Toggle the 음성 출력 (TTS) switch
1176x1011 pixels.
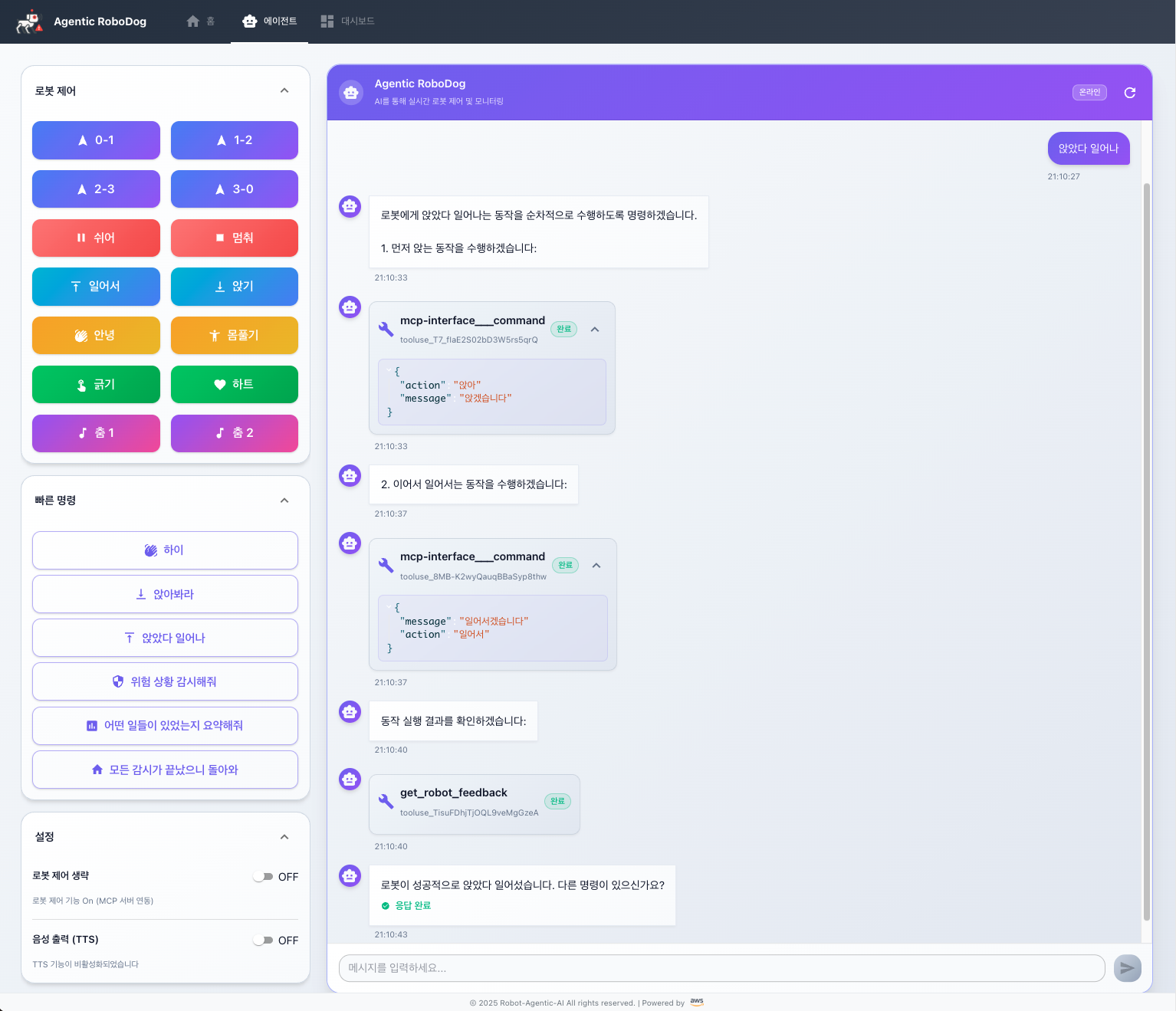coord(264,940)
